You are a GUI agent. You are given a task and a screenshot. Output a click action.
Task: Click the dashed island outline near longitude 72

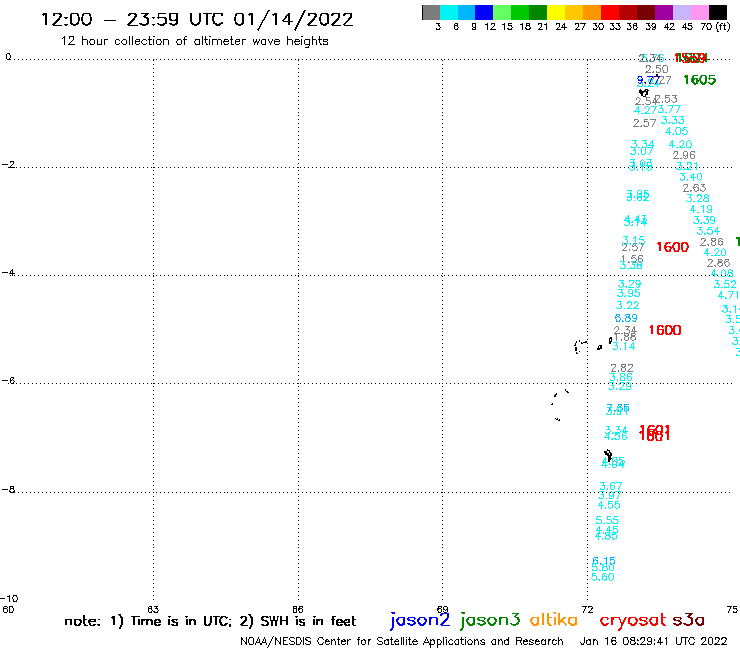point(580,346)
